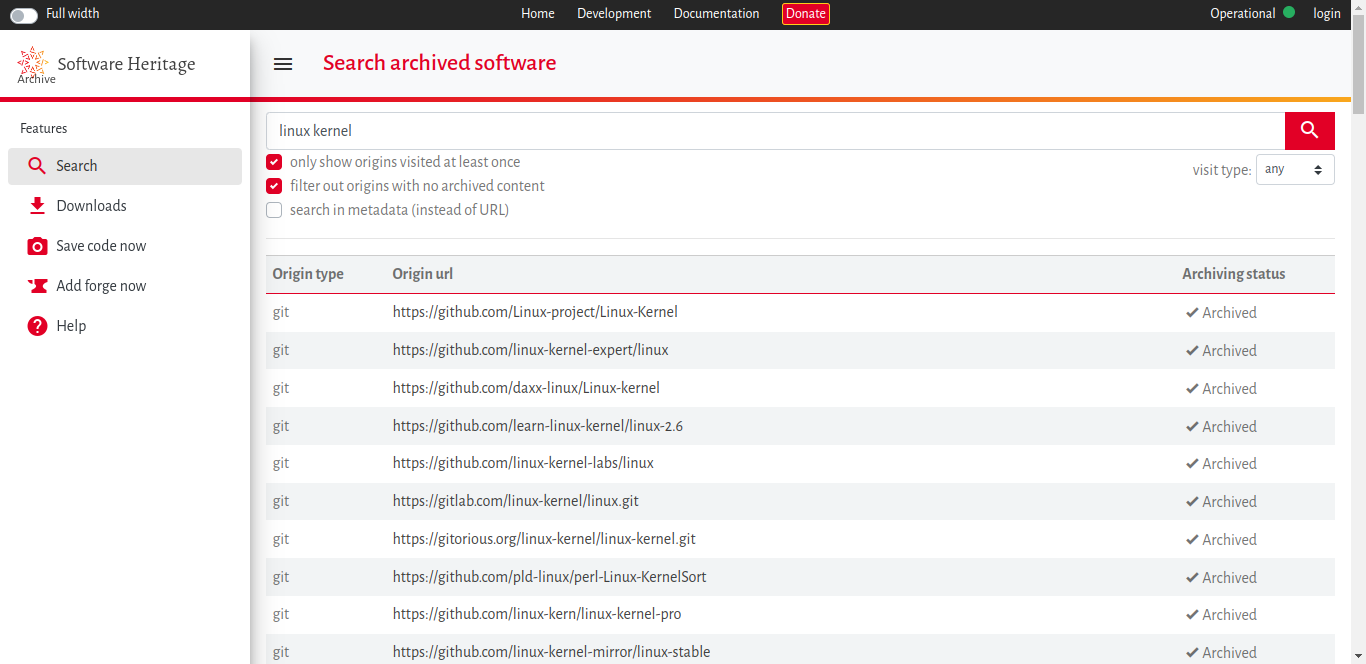Click the Operational status link
Screen dimensions: 1366x664
click(x=1243, y=13)
